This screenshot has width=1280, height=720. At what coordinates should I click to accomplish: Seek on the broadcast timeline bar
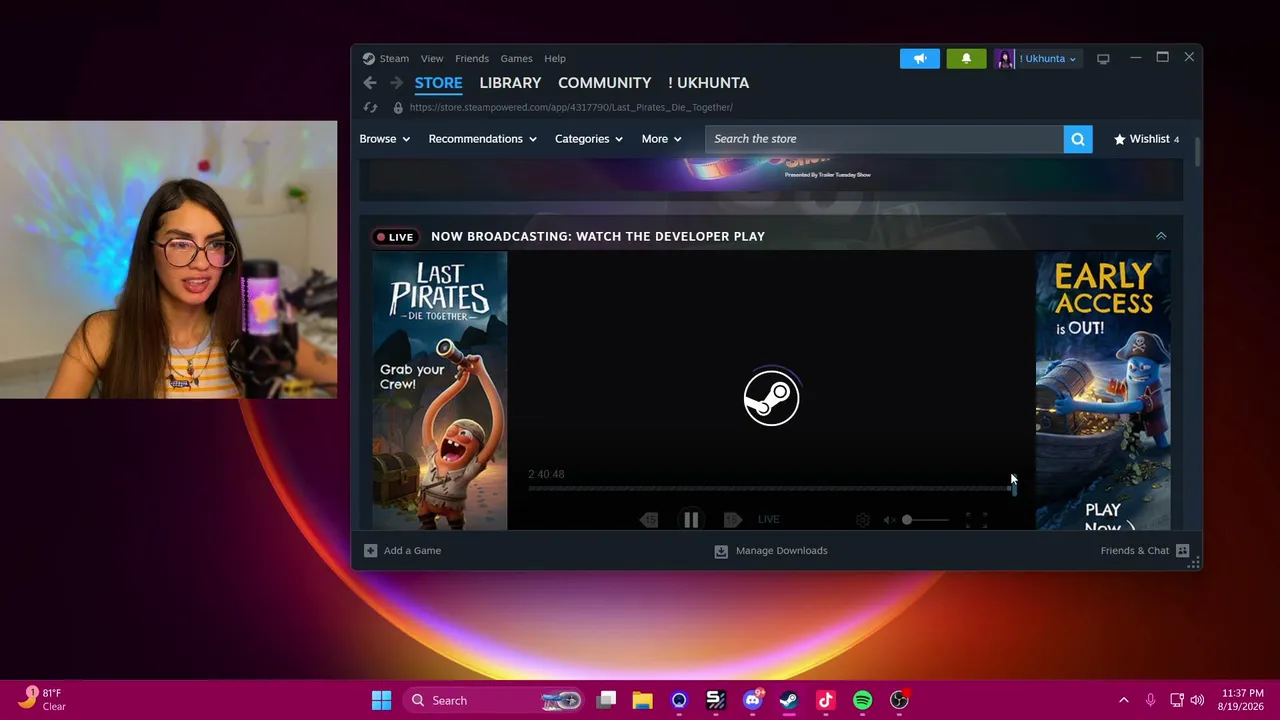771,488
